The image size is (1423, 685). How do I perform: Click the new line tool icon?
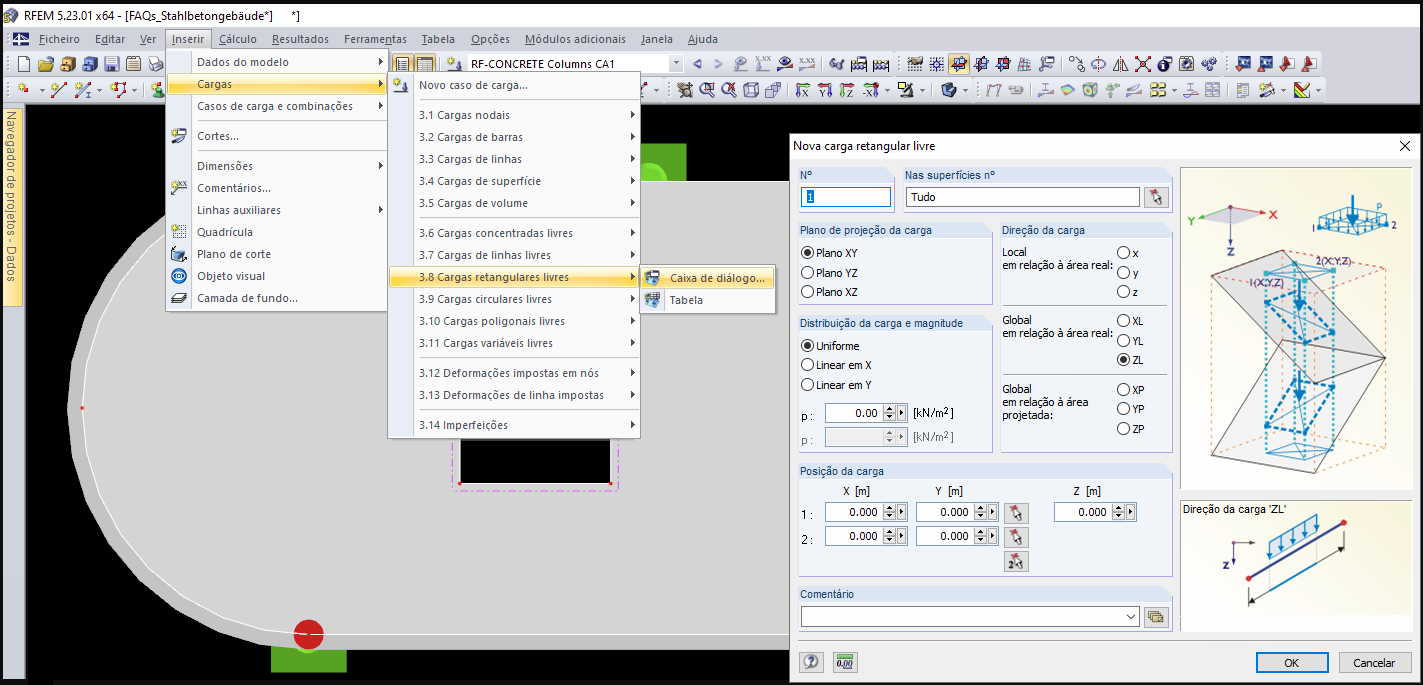(x=58, y=90)
